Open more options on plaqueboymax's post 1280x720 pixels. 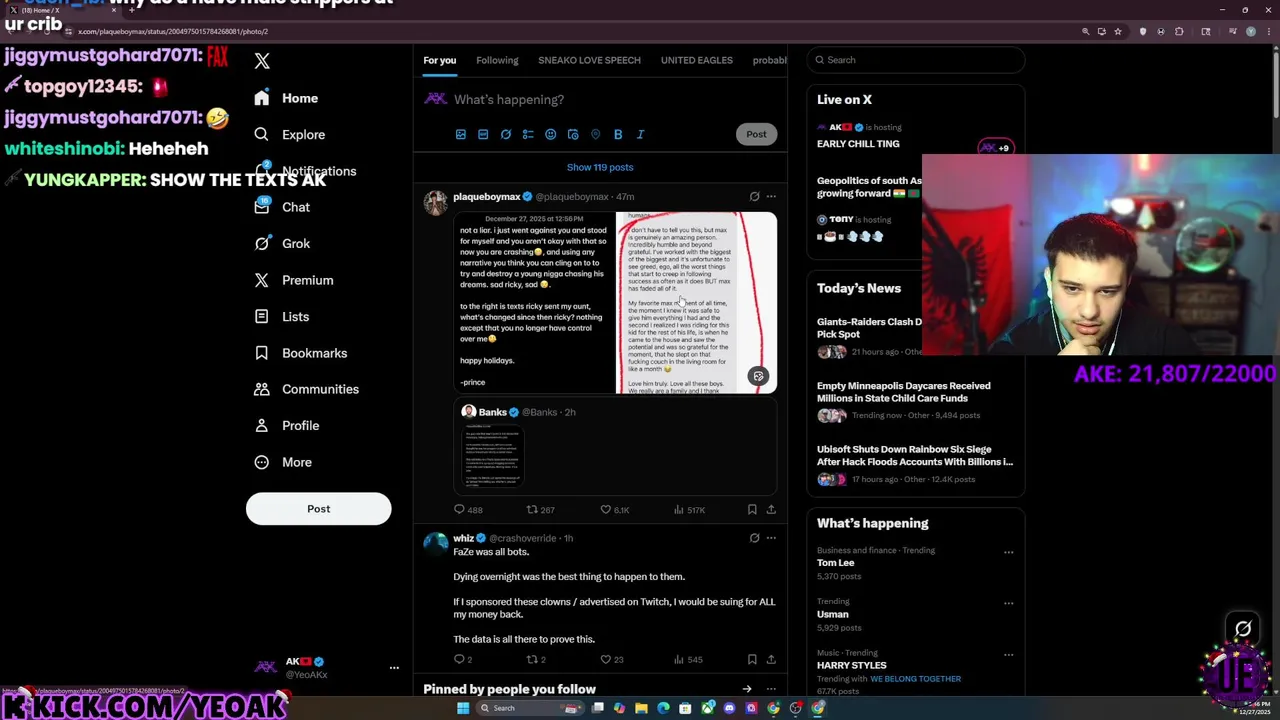coord(771,197)
